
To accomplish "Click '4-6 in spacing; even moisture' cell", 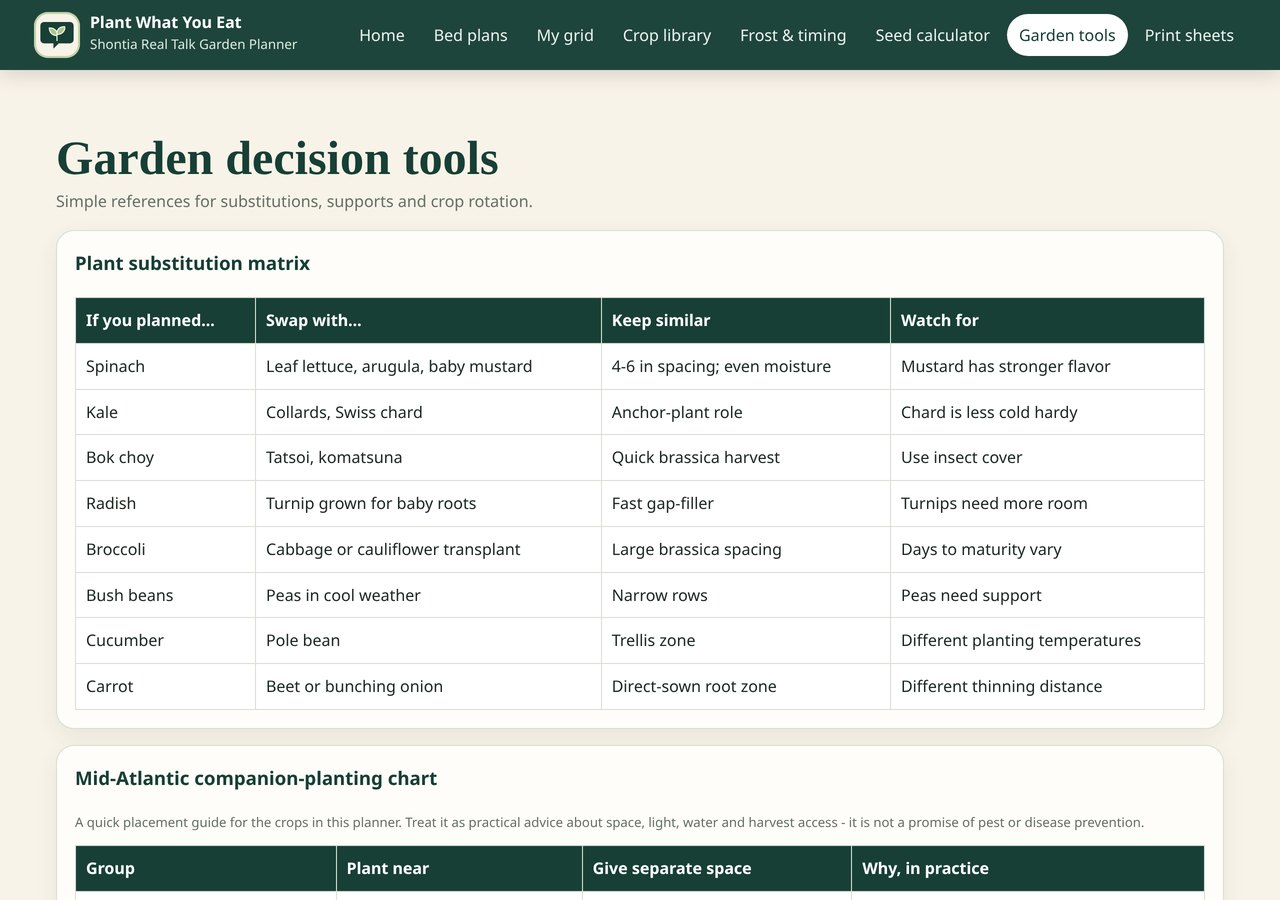I will (x=746, y=366).
